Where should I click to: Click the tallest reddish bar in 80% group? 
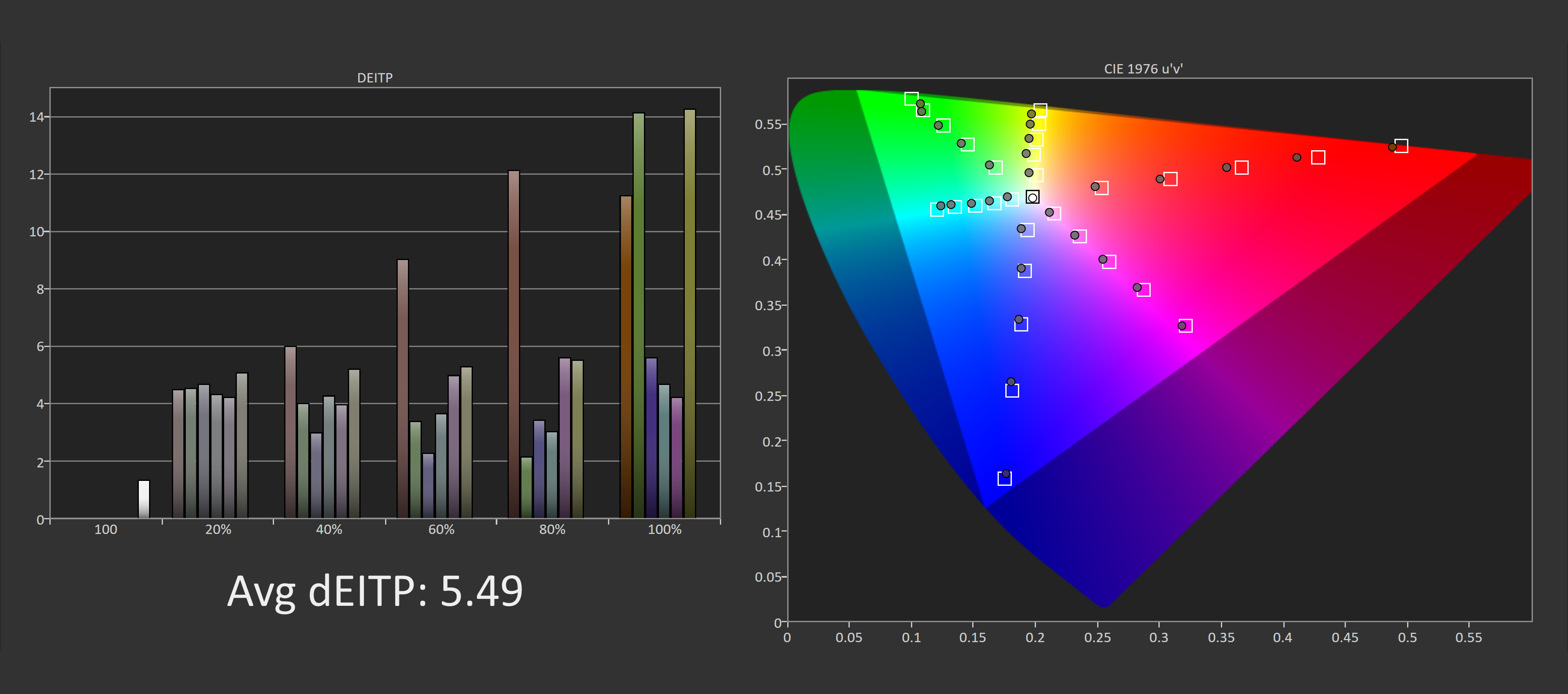[x=514, y=344]
